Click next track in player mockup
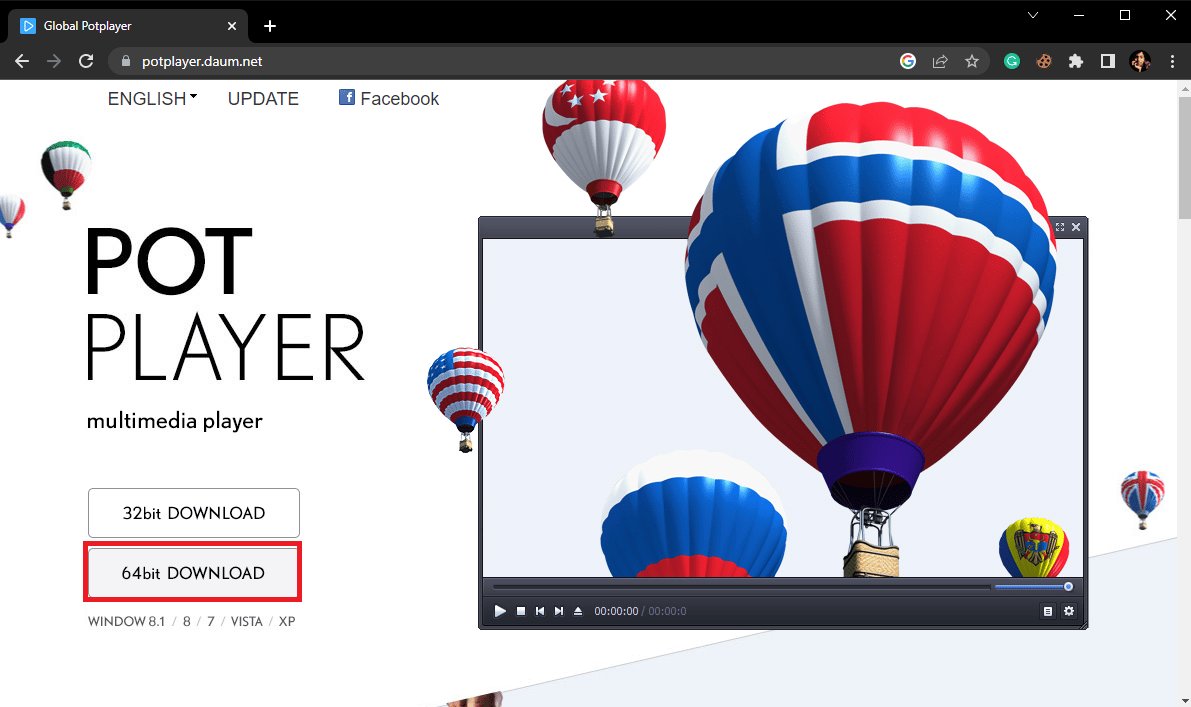1191x707 pixels. 559,611
